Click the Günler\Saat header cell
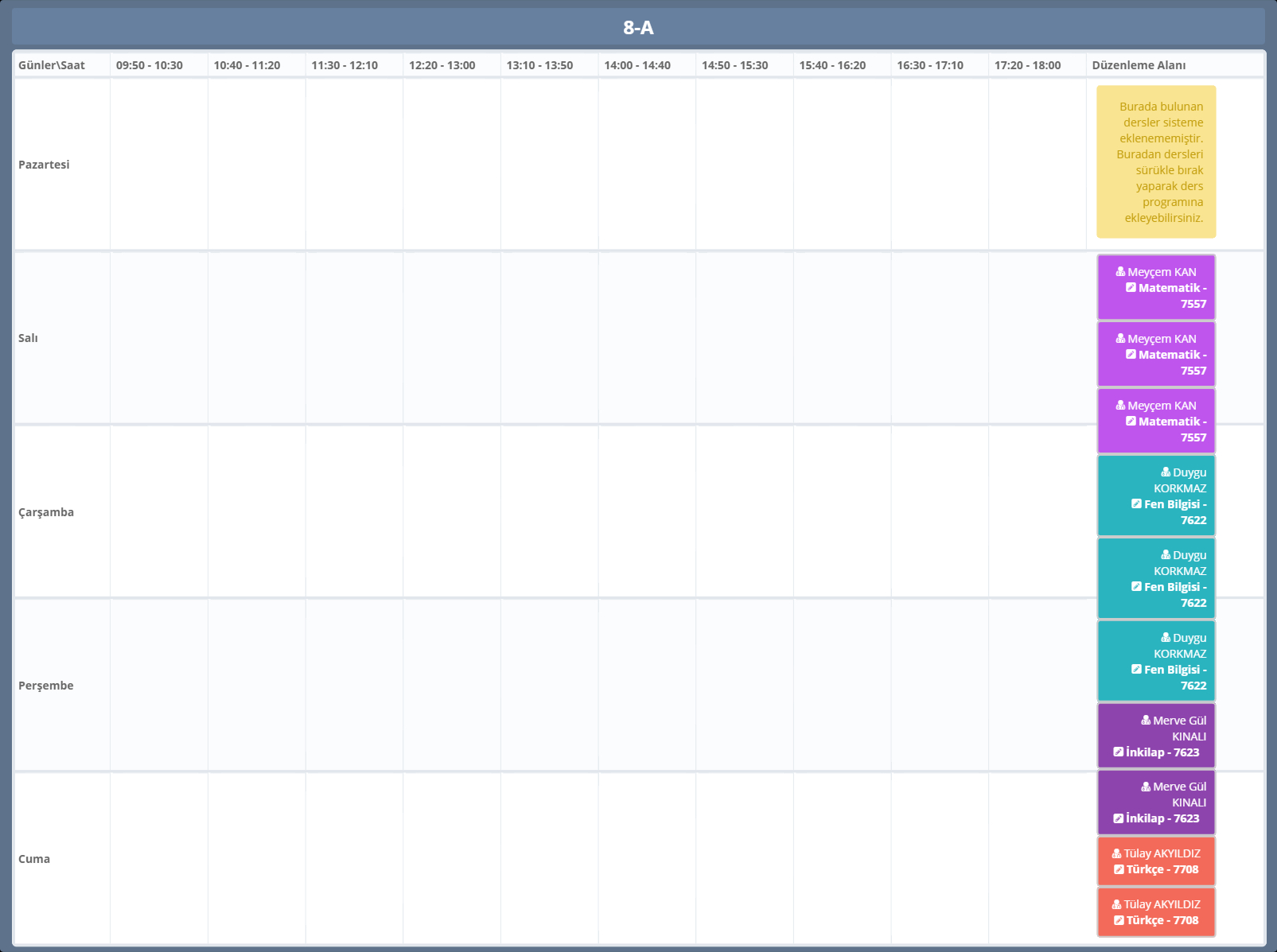 click(52, 65)
